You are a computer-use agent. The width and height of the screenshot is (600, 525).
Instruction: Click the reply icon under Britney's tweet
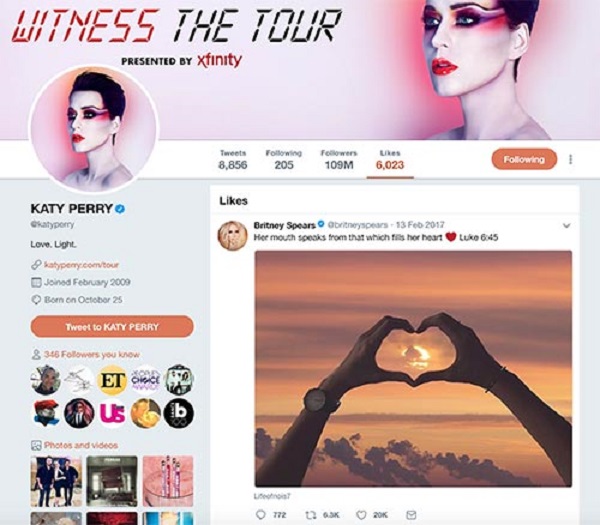pyautogui.click(x=261, y=515)
